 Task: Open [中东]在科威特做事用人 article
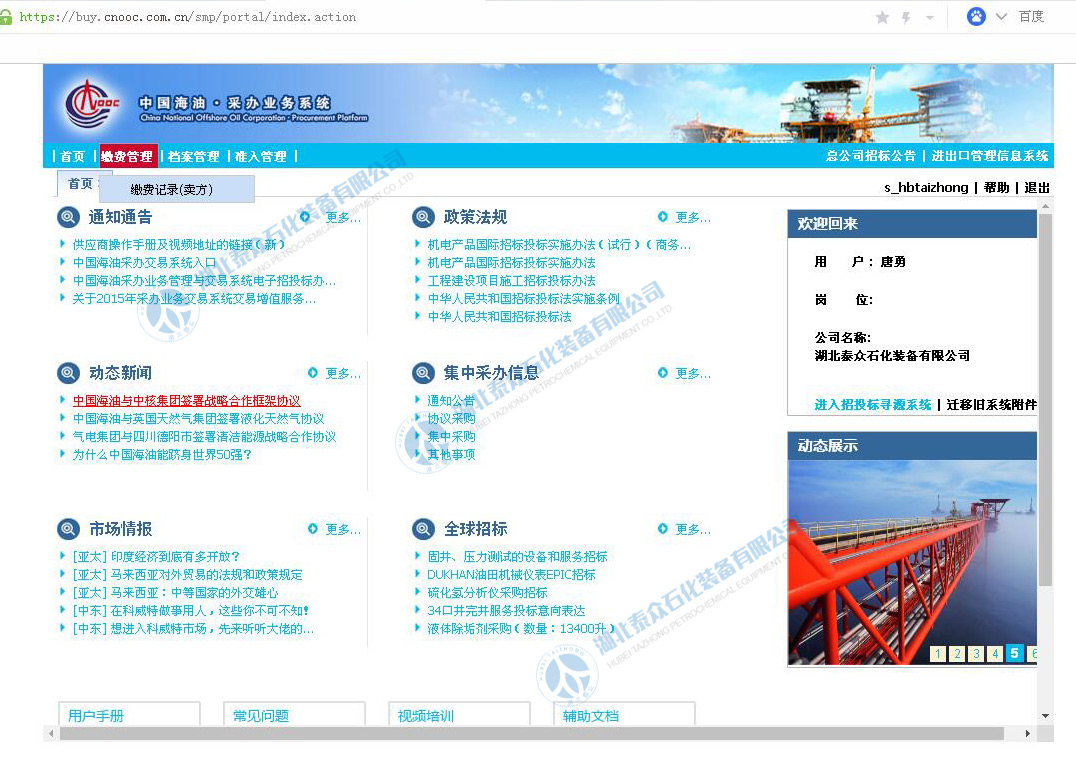tap(191, 611)
